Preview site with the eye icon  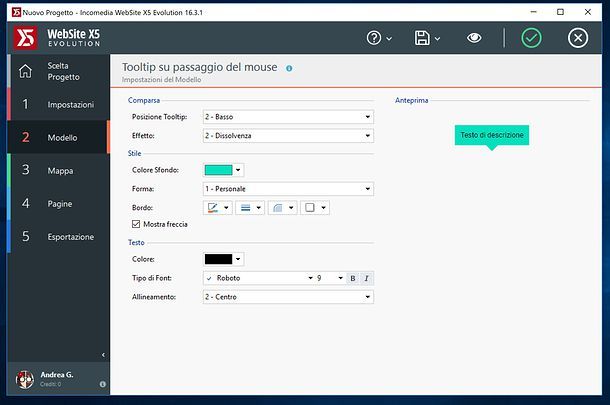tap(474, 38)
